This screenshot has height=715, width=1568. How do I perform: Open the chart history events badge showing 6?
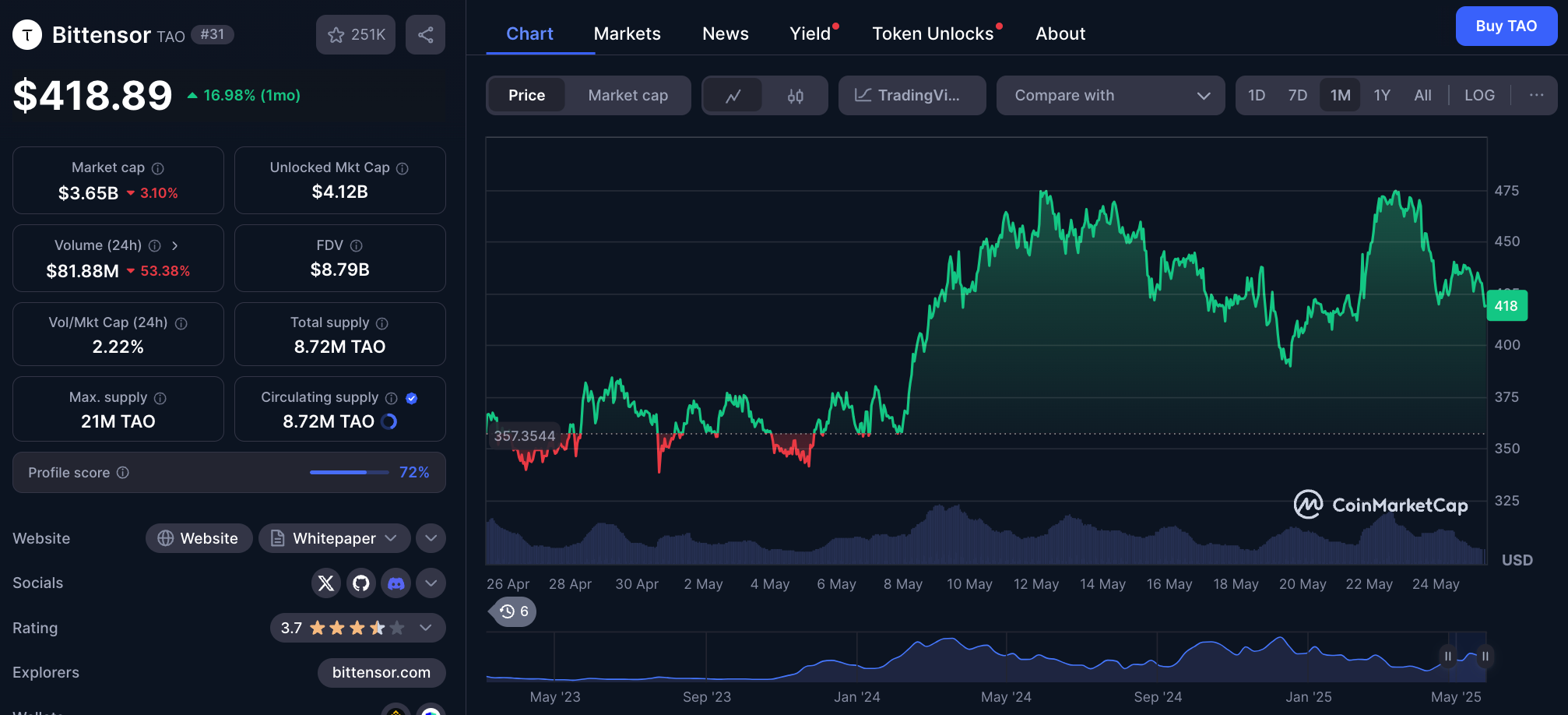click(514, 611)
